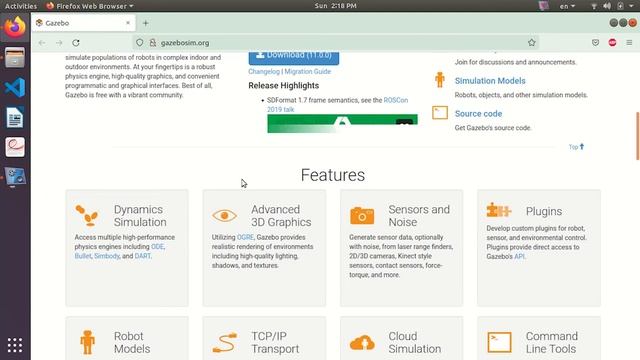The height and width of the screenshot is (360, 640).
Task: Click the Advanced 3D Graphics eye icon
Action: click(224, 216)
